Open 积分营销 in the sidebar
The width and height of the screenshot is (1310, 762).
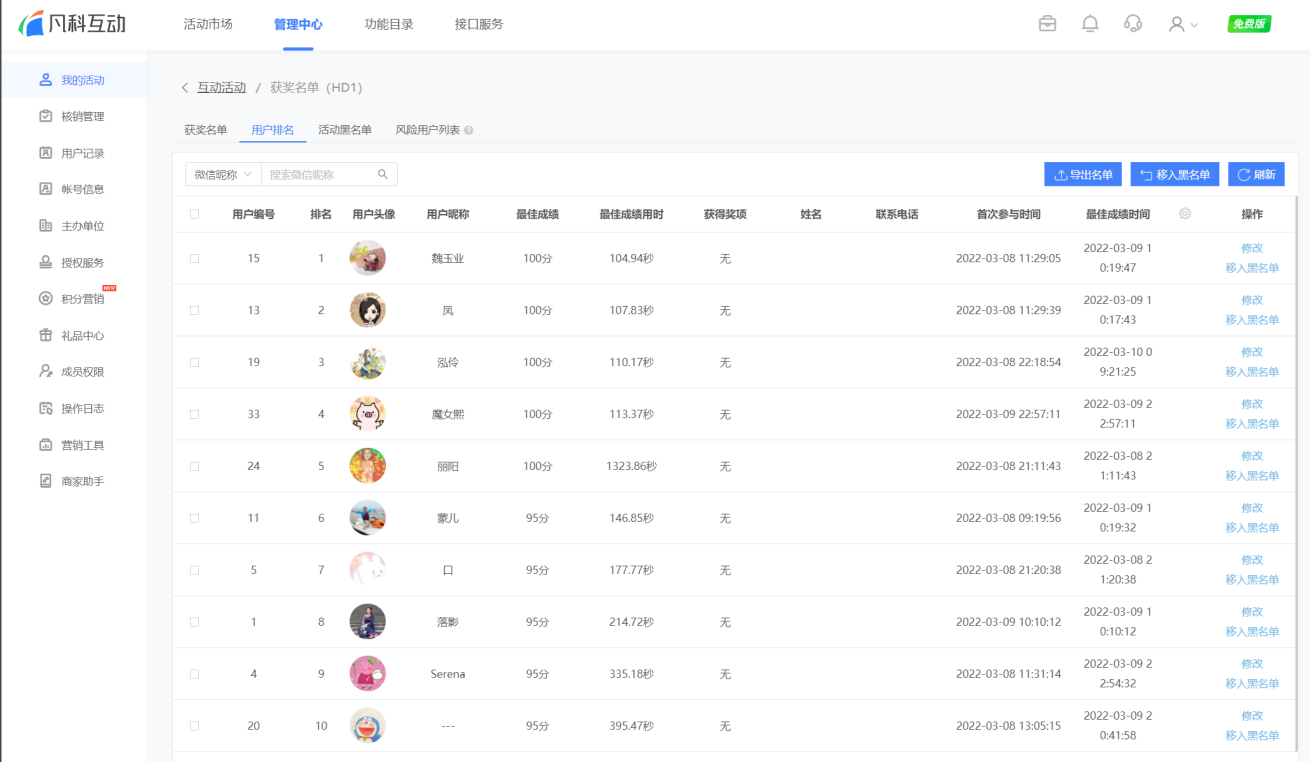[82, 299]
